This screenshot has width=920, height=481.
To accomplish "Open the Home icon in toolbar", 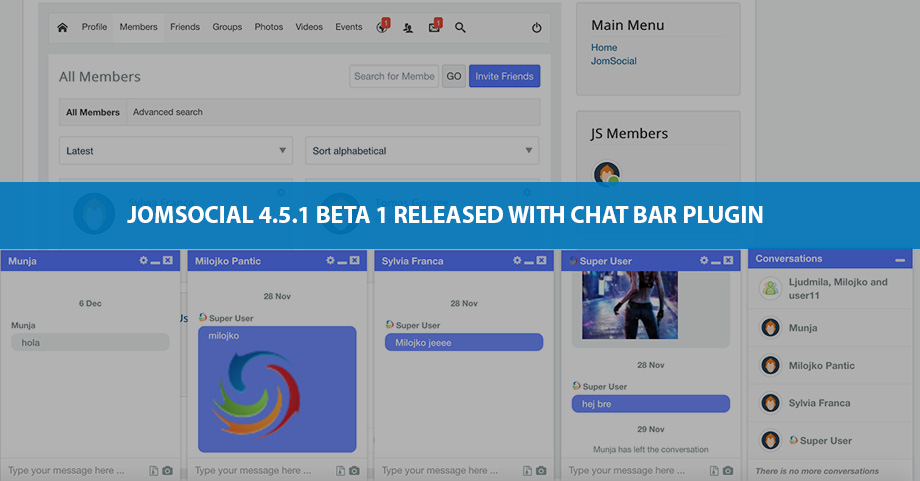I will click(x=62, y=27).
